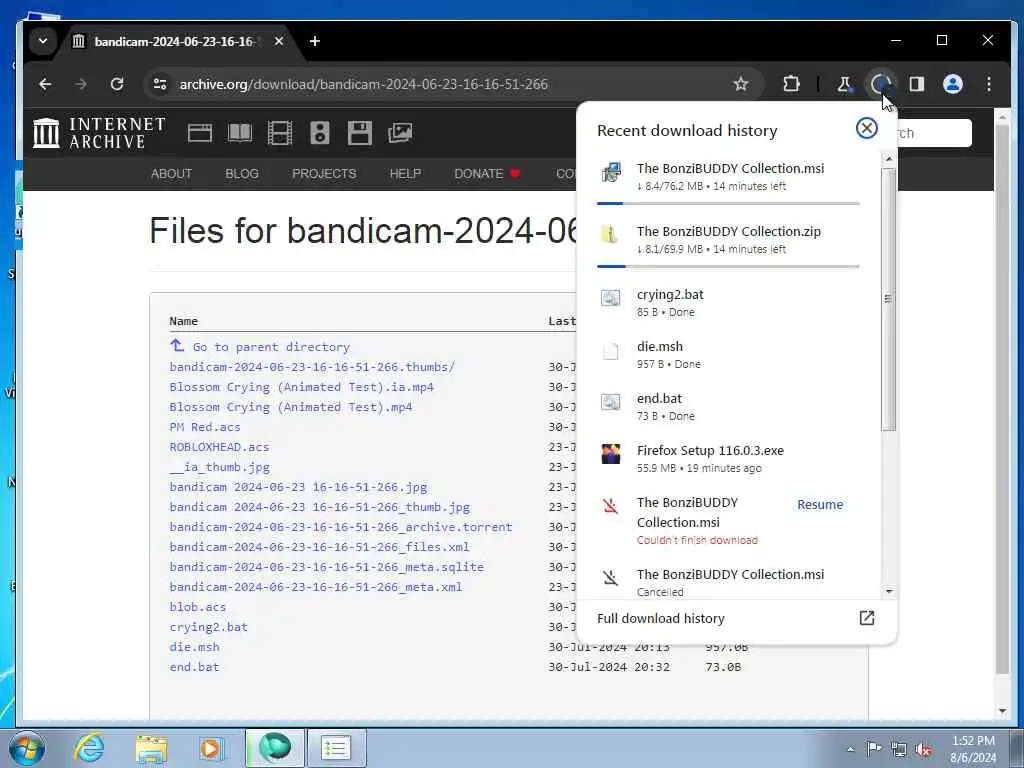Open the tab search dropdown arrow

[42, 41]
